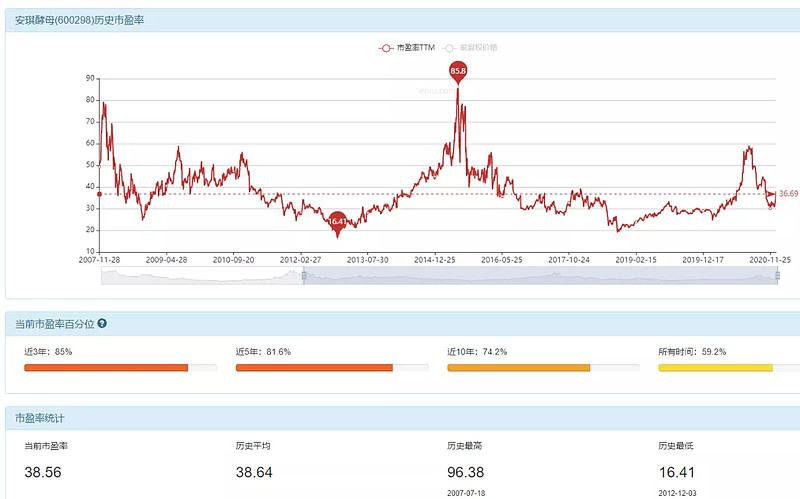Viewport: 800px width, 499px height.
Task: Toggle the 市盈率TTM legend series
Action: pyautogui.click(x=407, y=47)
